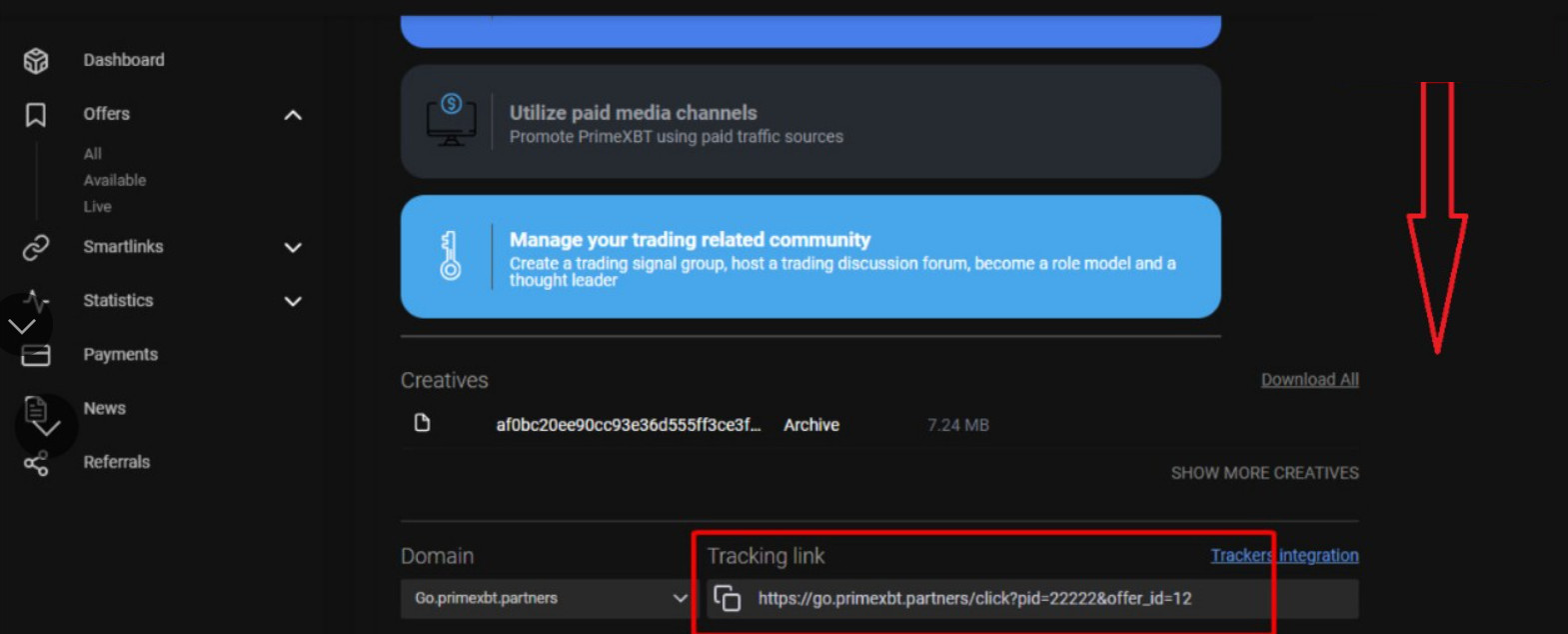
Task: Select Available under Offers
Action: [x=114, y=180]
